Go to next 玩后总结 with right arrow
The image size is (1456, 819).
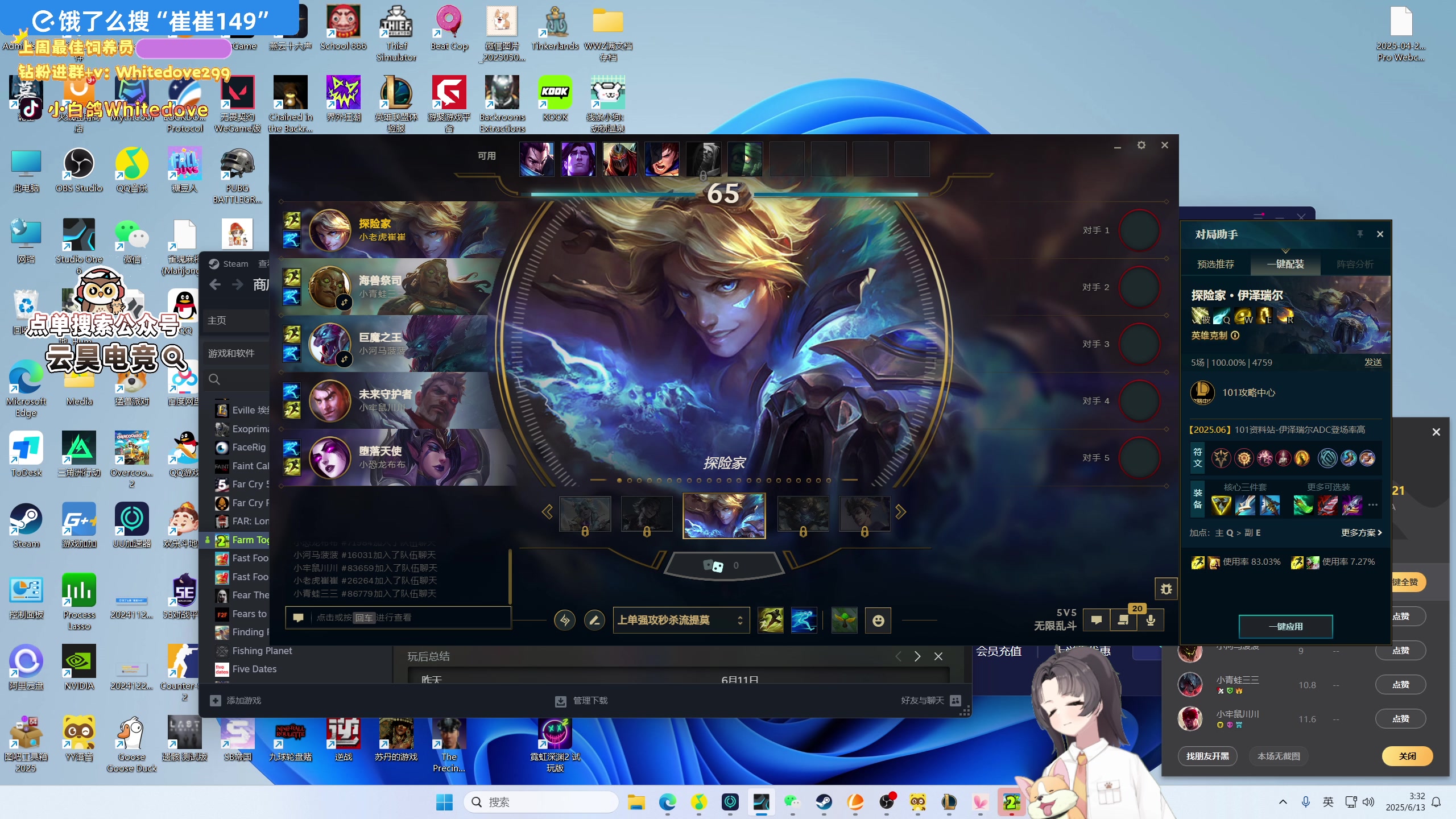(917, 656)
